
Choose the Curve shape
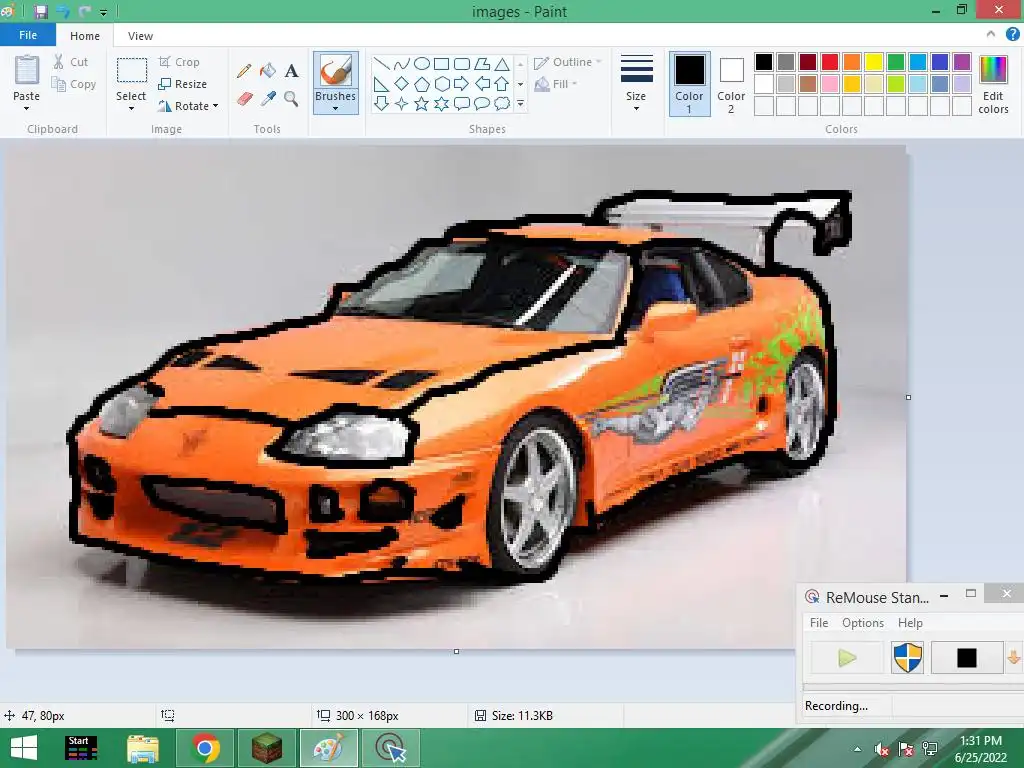402,63
